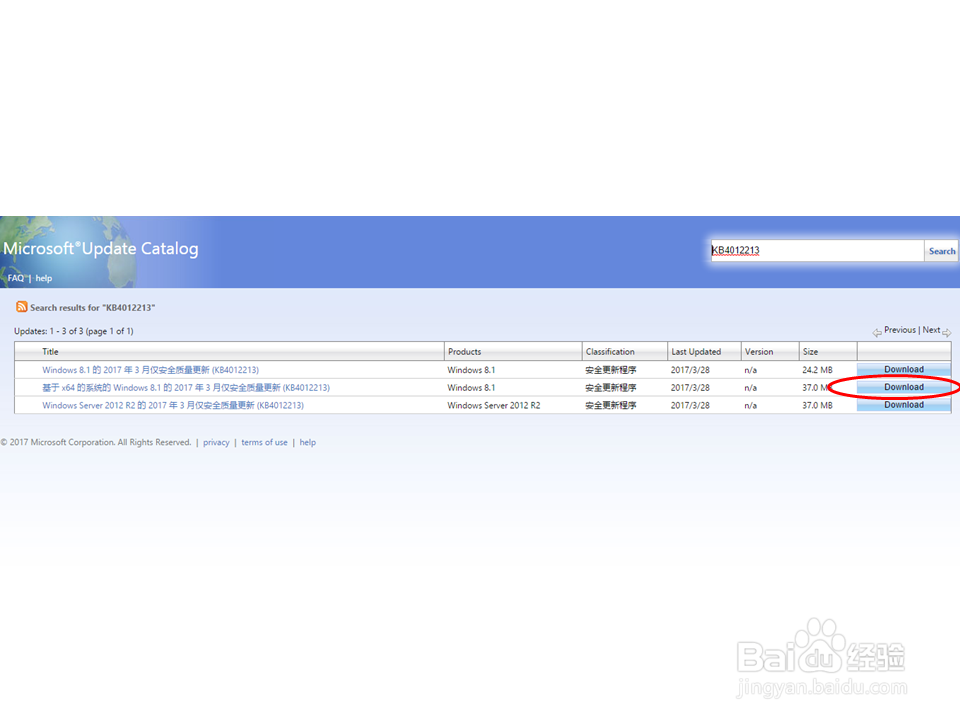Click the KB4012213 search input field
This screenshot has height=720, width=960.
(x=817, y=250)
